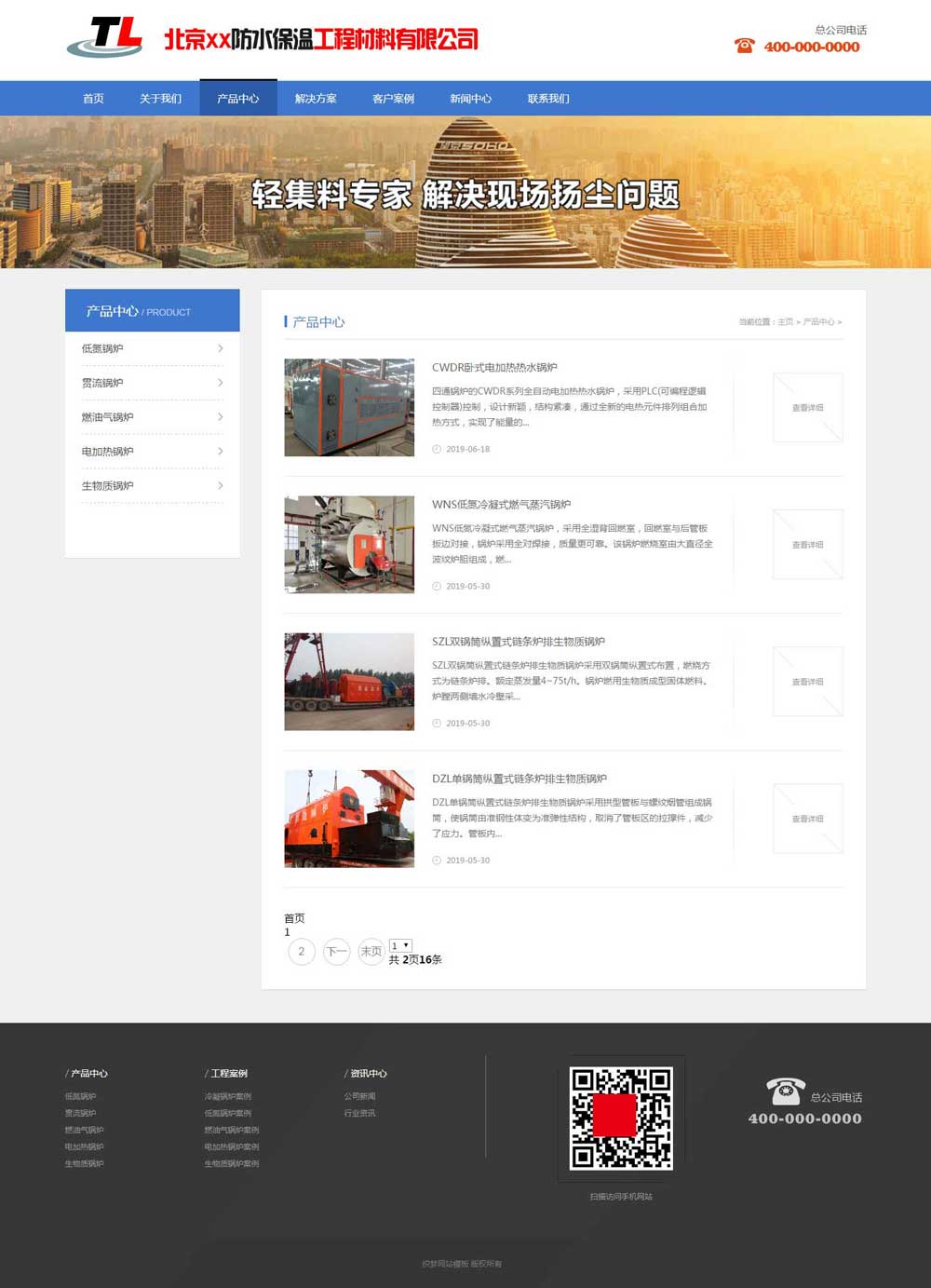
Task: Click the white telephone icon in footer
Action: 785,1091
